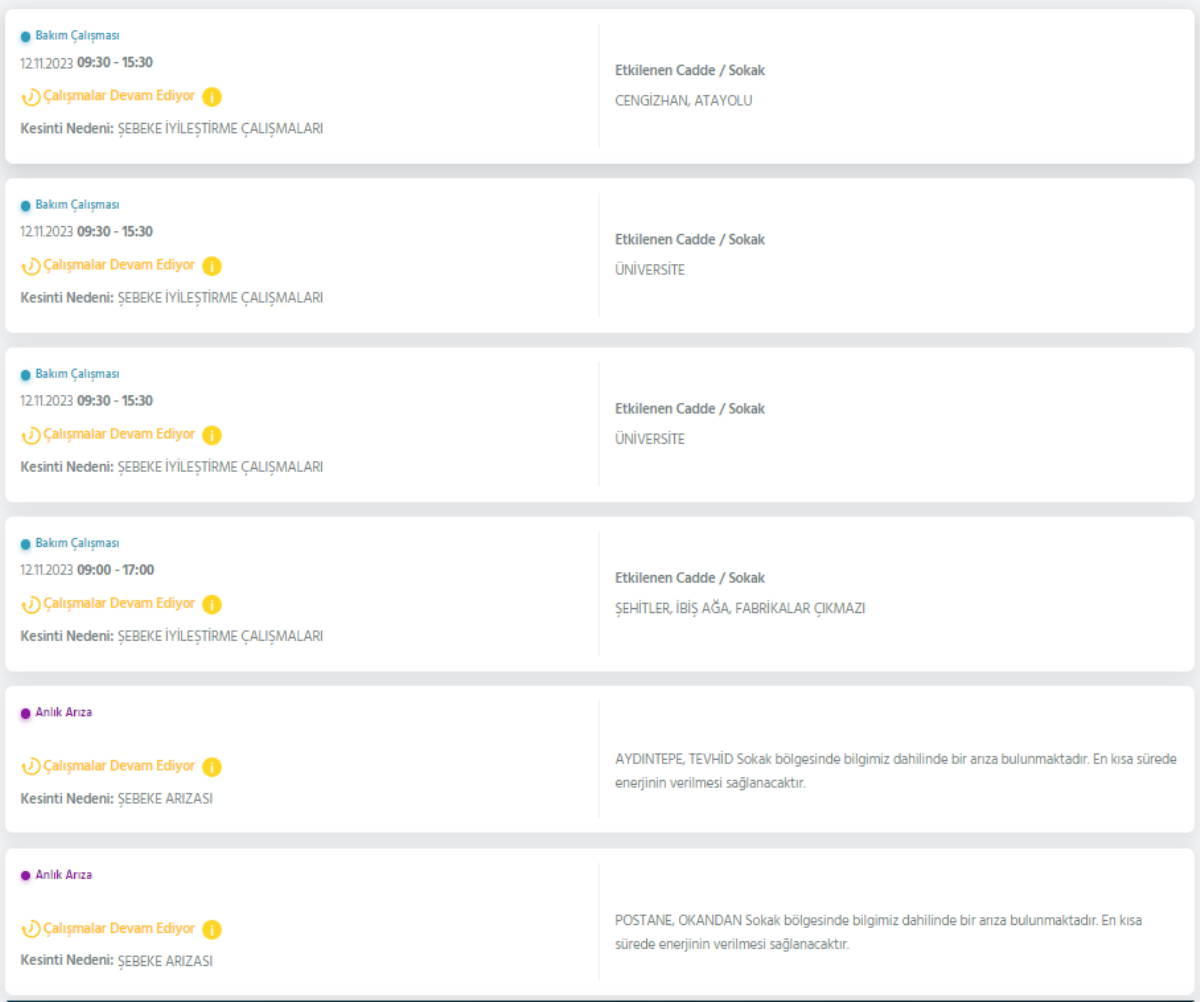Select 'Bakım Çalışması' label on ŞEHİTLER card

coord(77,543)
